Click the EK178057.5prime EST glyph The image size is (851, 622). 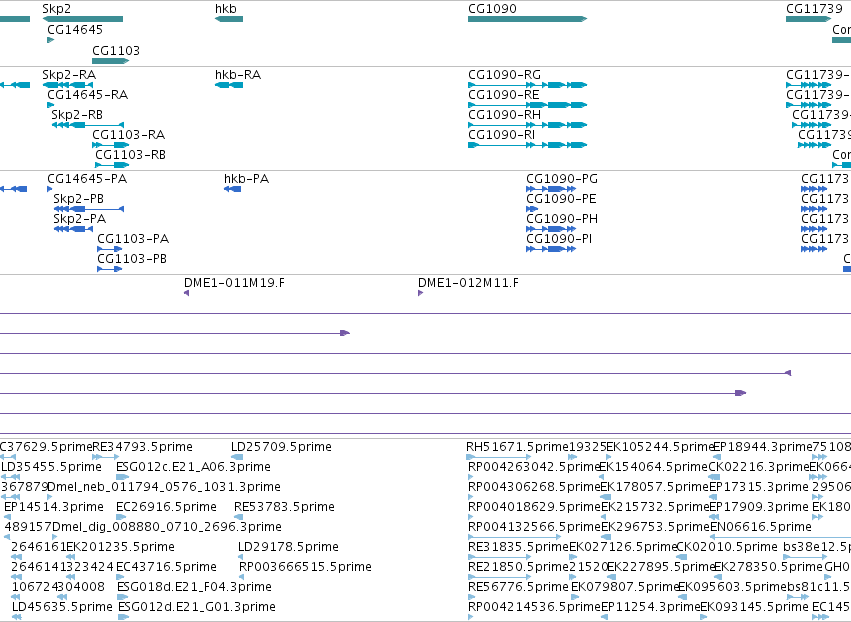(606, 497)
